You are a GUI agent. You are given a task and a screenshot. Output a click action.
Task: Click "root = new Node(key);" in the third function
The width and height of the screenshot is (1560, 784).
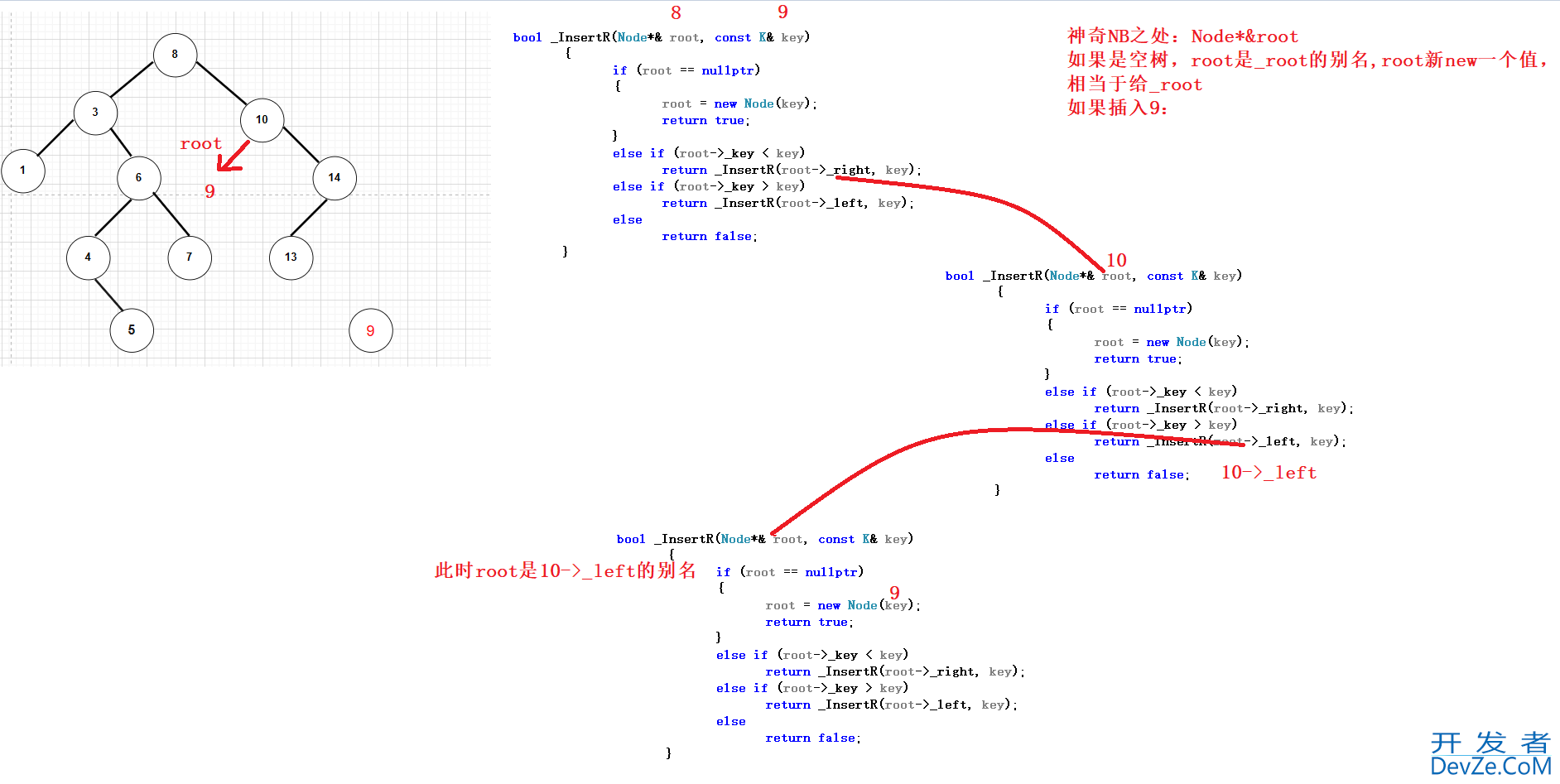tap(843, 605)
